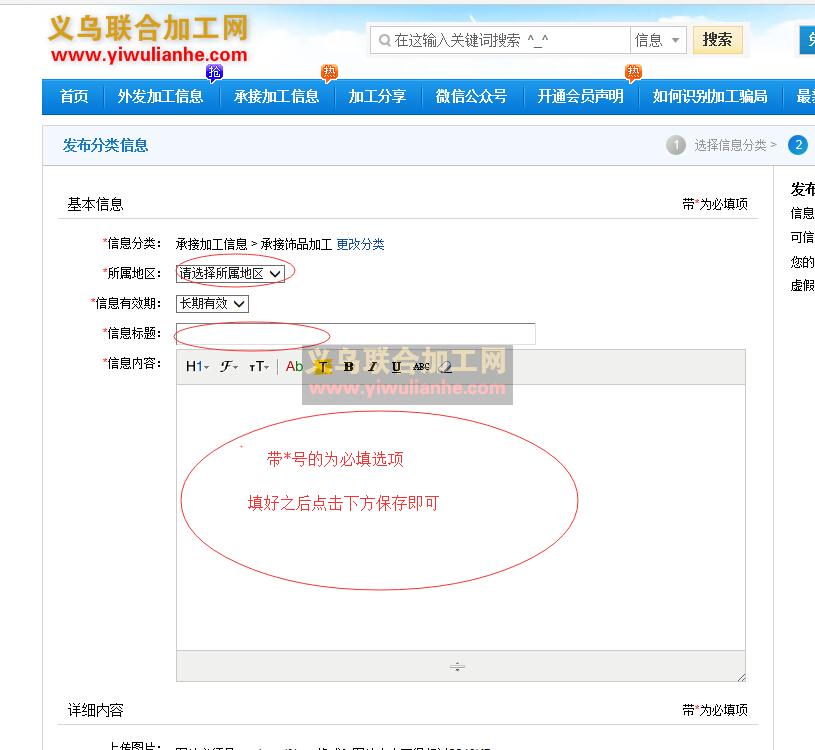The image size is (815, 750).
Task: Open the 微信公众号 menu item
Action: pos(471,96)
